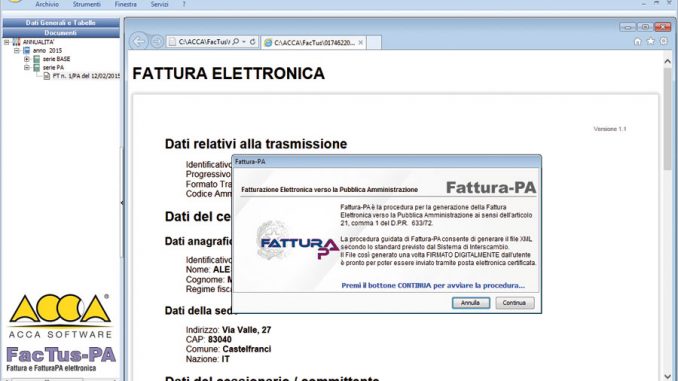Click the serie BASE series icon
This screenshot has height=381, width=678.
coord(37,59)
